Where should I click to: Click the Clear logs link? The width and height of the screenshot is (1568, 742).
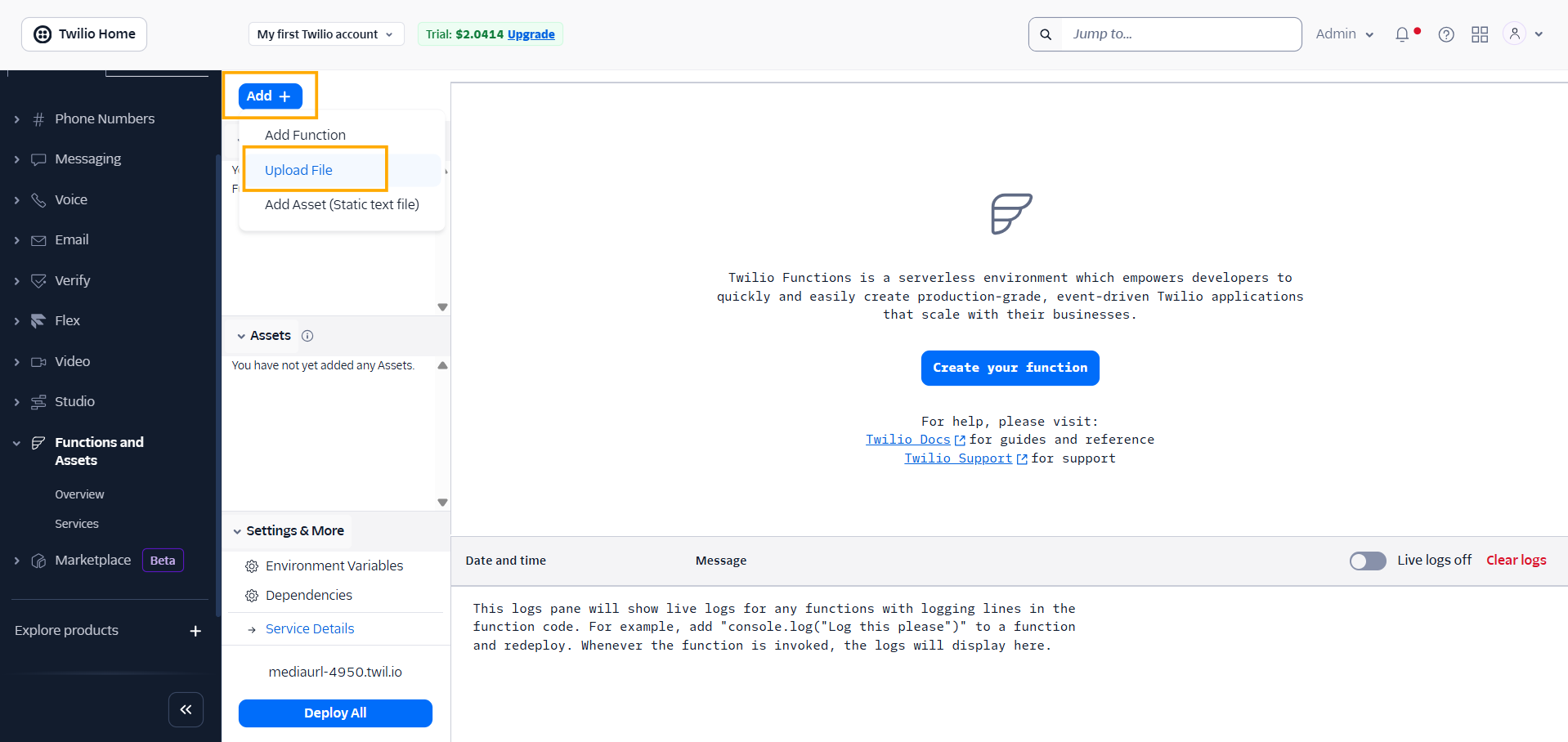1516,560
